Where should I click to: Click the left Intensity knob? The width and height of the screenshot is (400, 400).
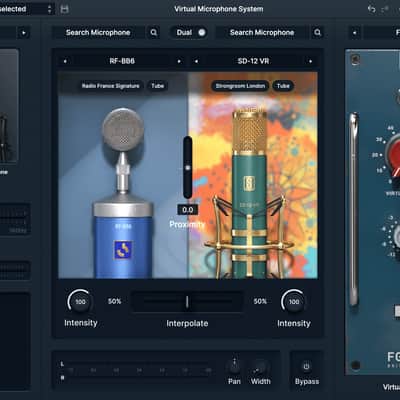click(x=80, y=302)
